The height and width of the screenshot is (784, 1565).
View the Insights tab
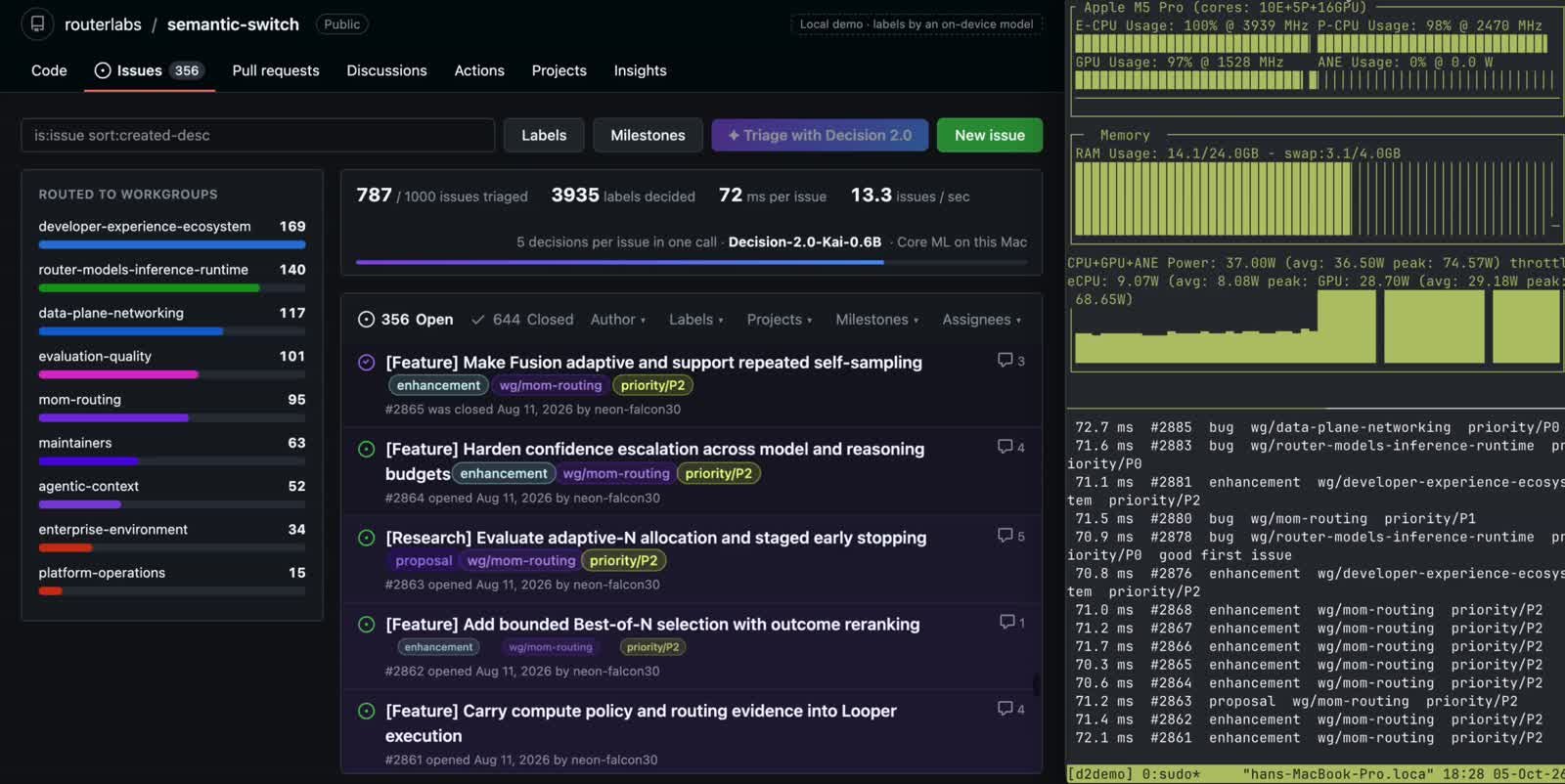tap(640, 70)
